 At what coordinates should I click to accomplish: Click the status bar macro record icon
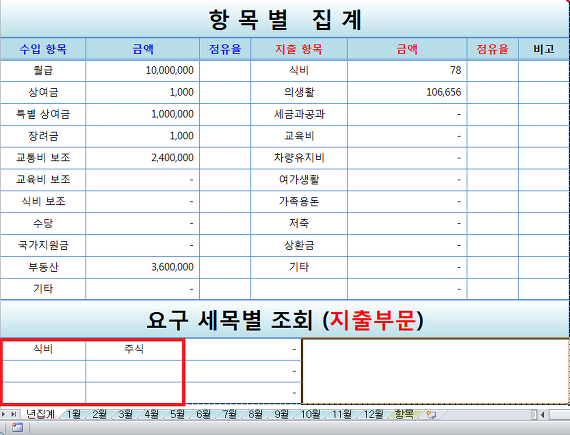(x=17, y=428)
